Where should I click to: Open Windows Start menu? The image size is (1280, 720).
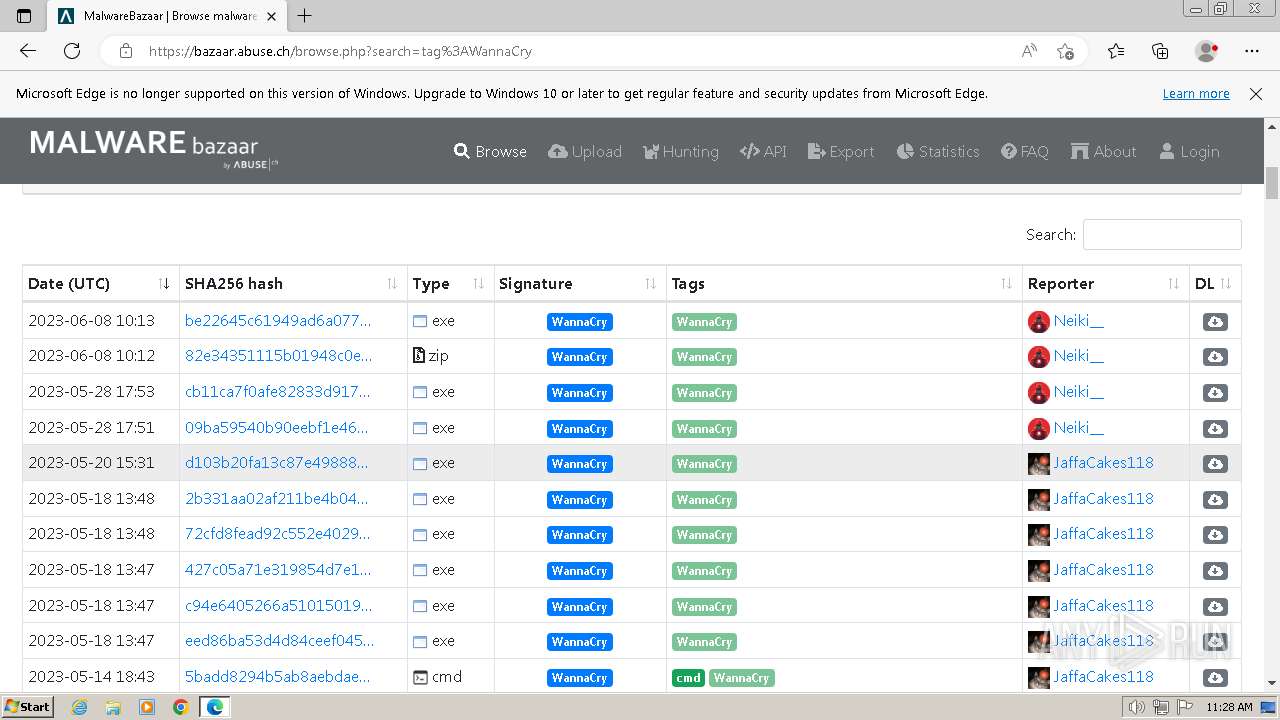(x=28, y=707)
